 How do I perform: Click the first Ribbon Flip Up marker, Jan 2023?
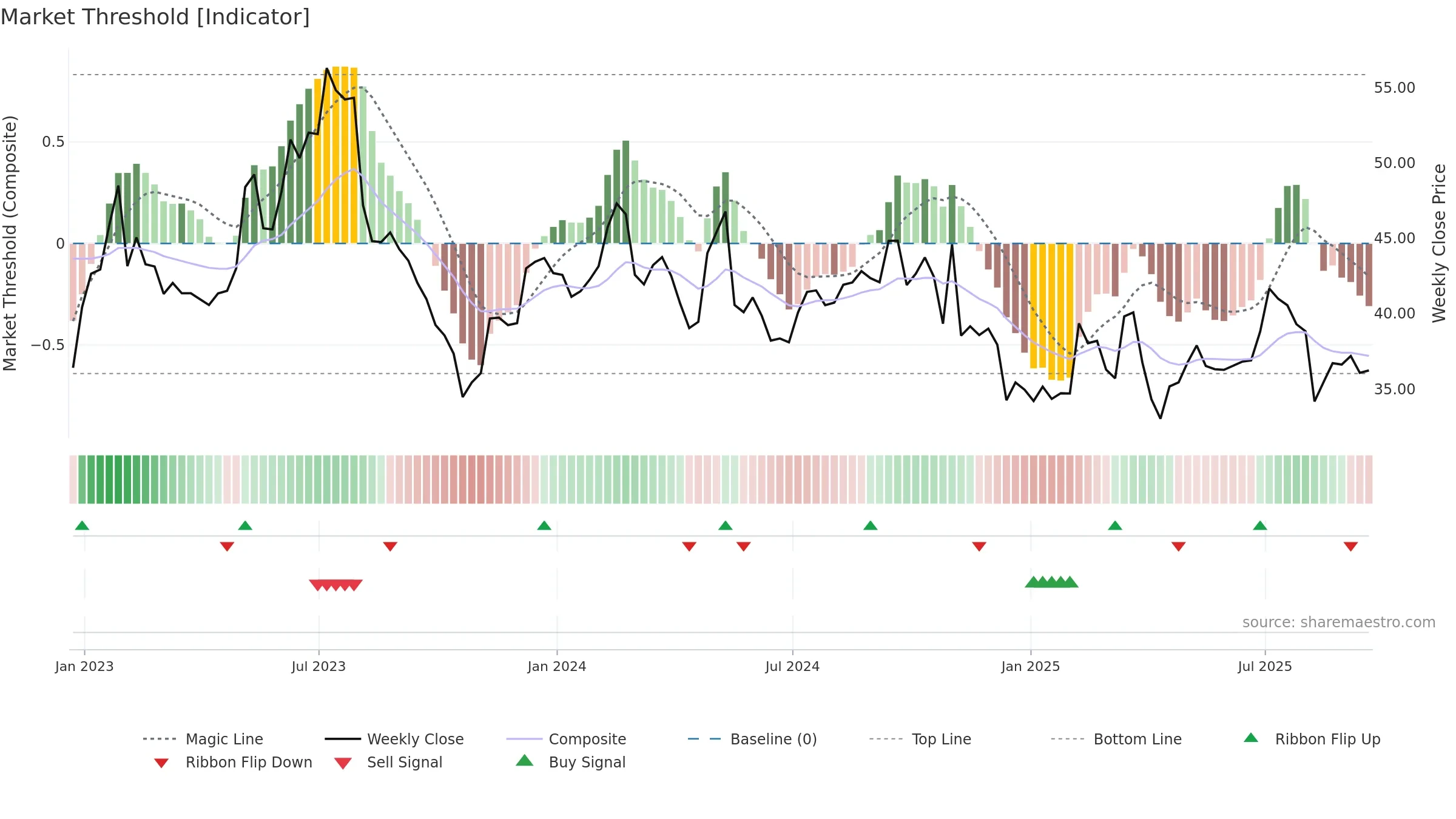82,525
